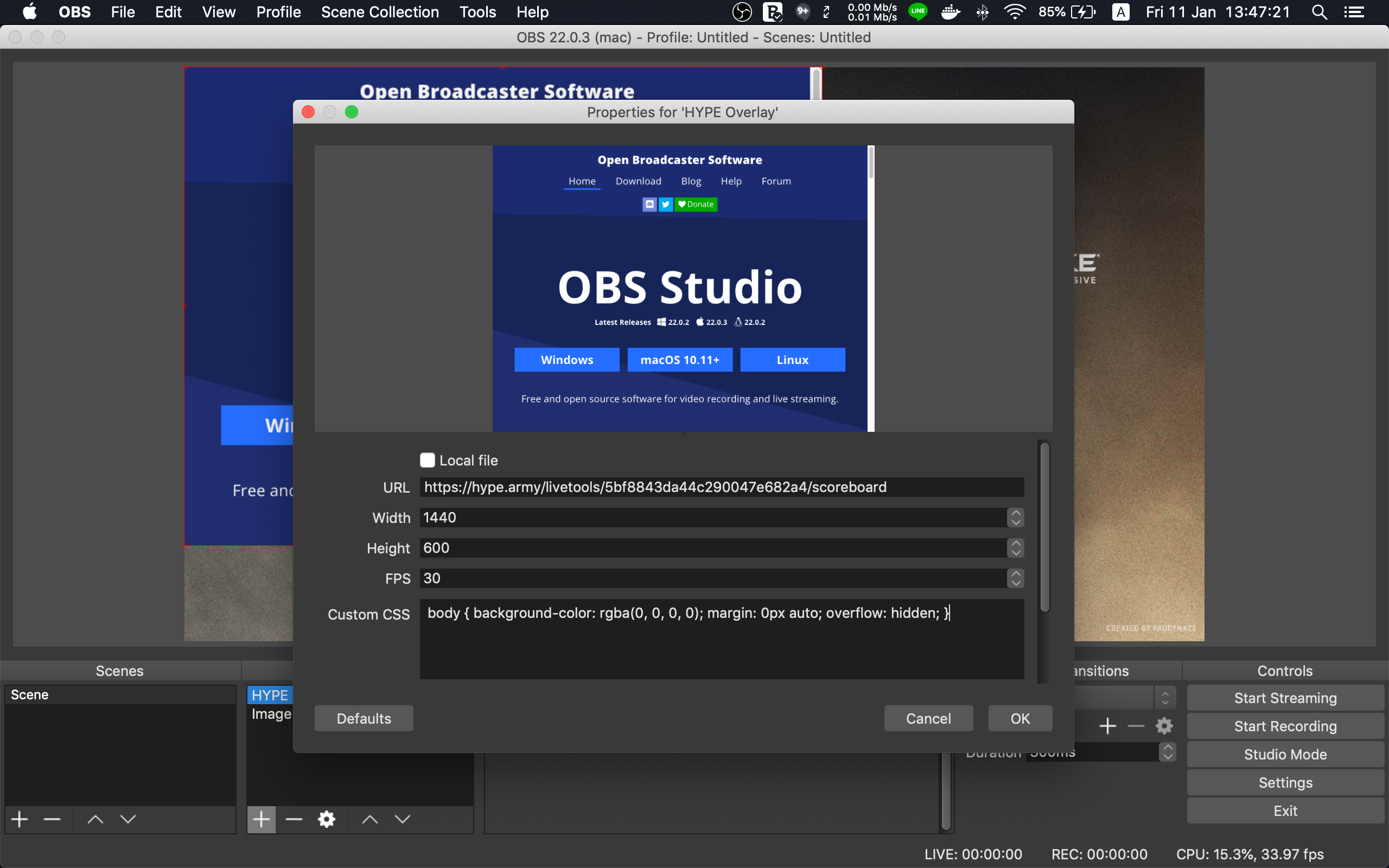Move source down with arrow icon
The height and width of the screenshot is (868, 1389).
[403, 819]
